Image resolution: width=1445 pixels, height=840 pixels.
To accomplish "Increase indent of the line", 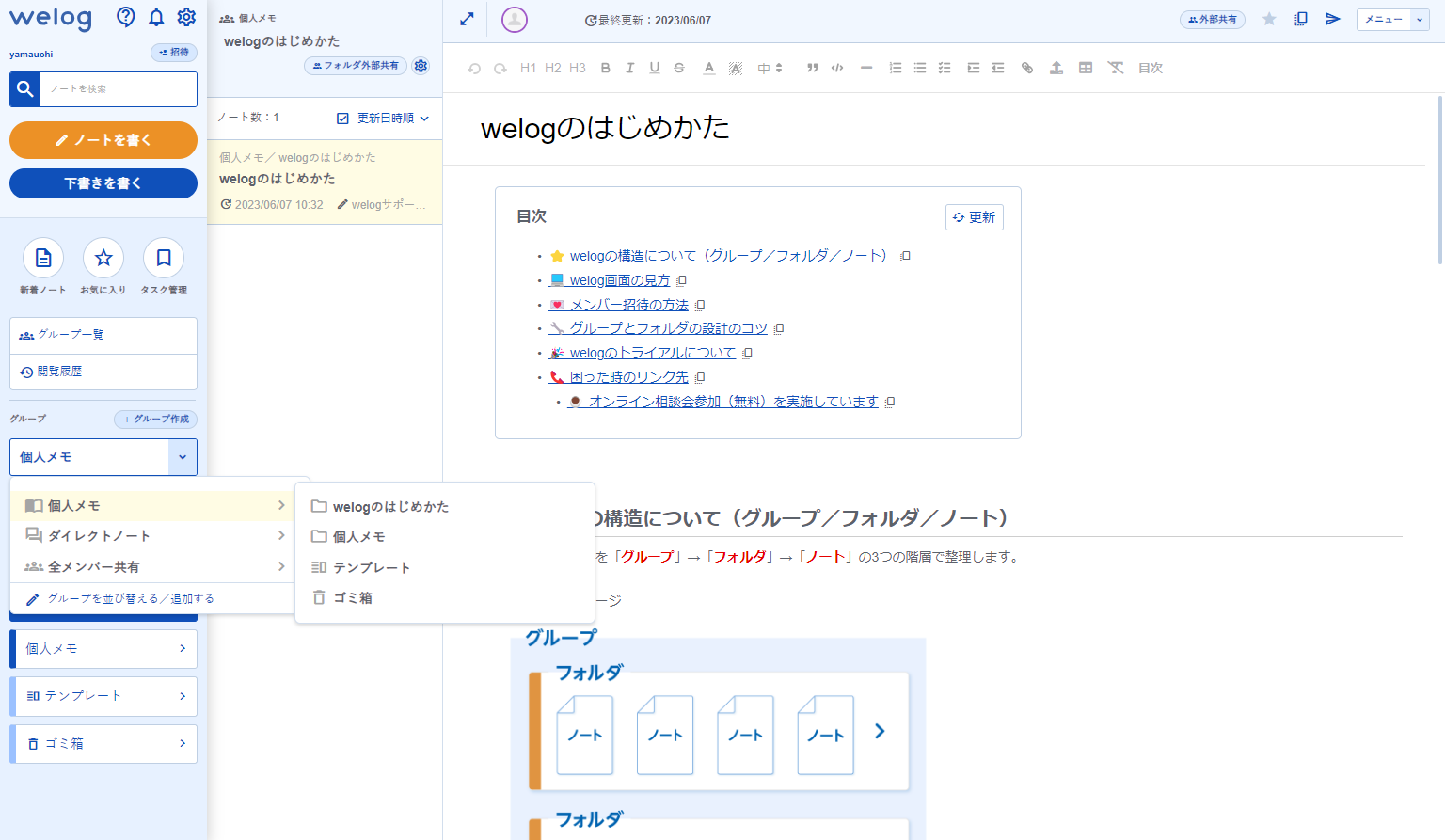I will coord(974,68).
